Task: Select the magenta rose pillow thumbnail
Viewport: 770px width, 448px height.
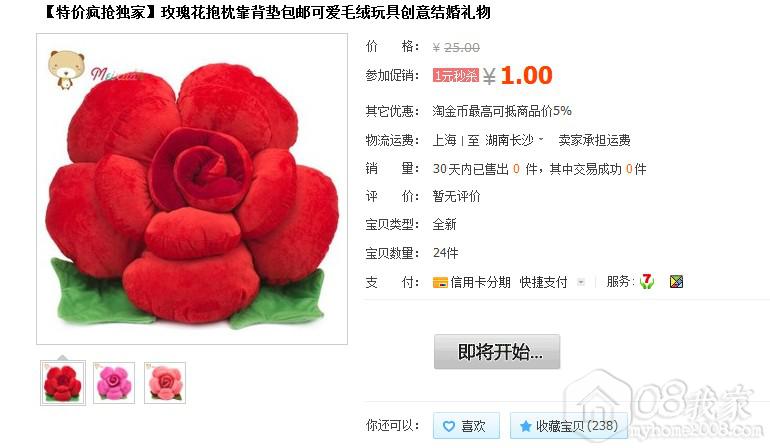Action: click(114, 383)
